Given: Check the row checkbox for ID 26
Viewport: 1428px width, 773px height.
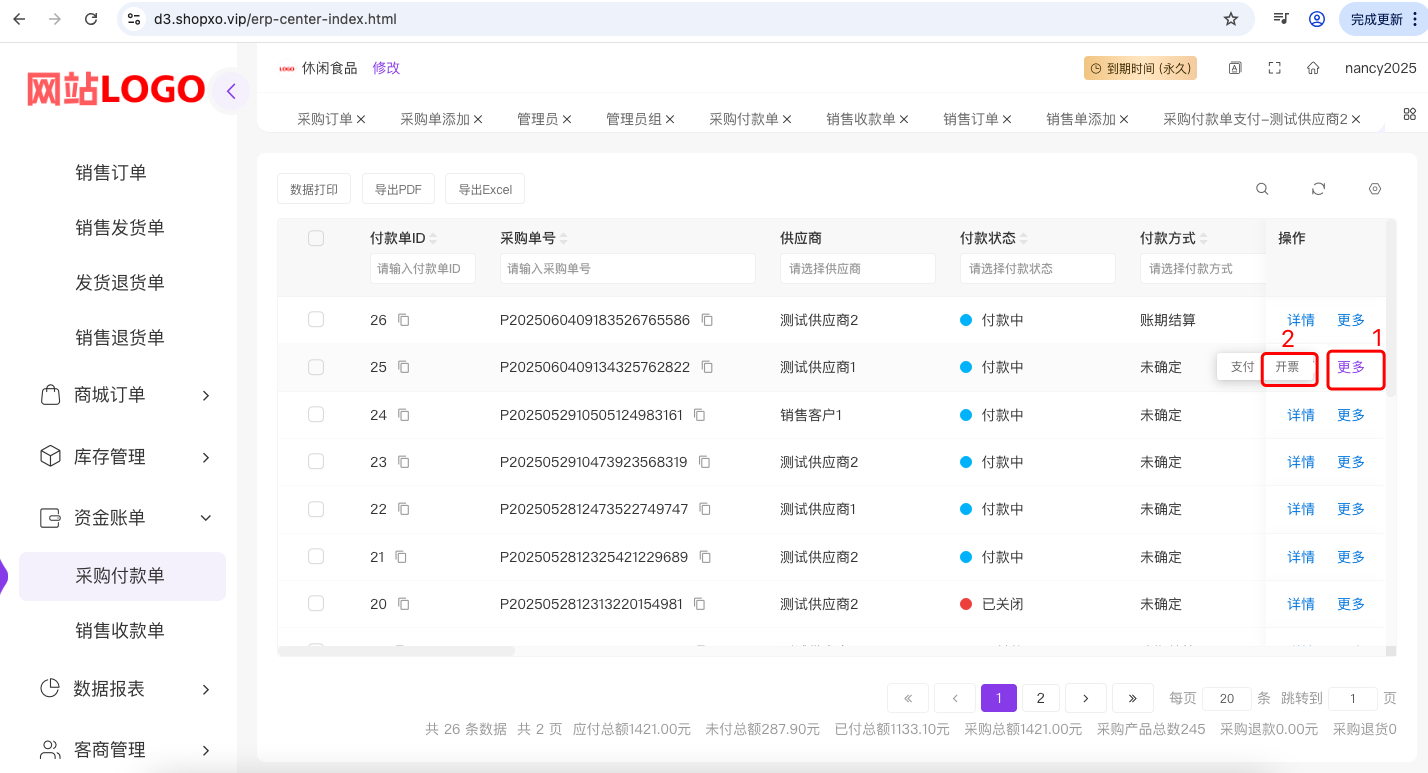Looking at the screenshot, I should coord(316,319).
